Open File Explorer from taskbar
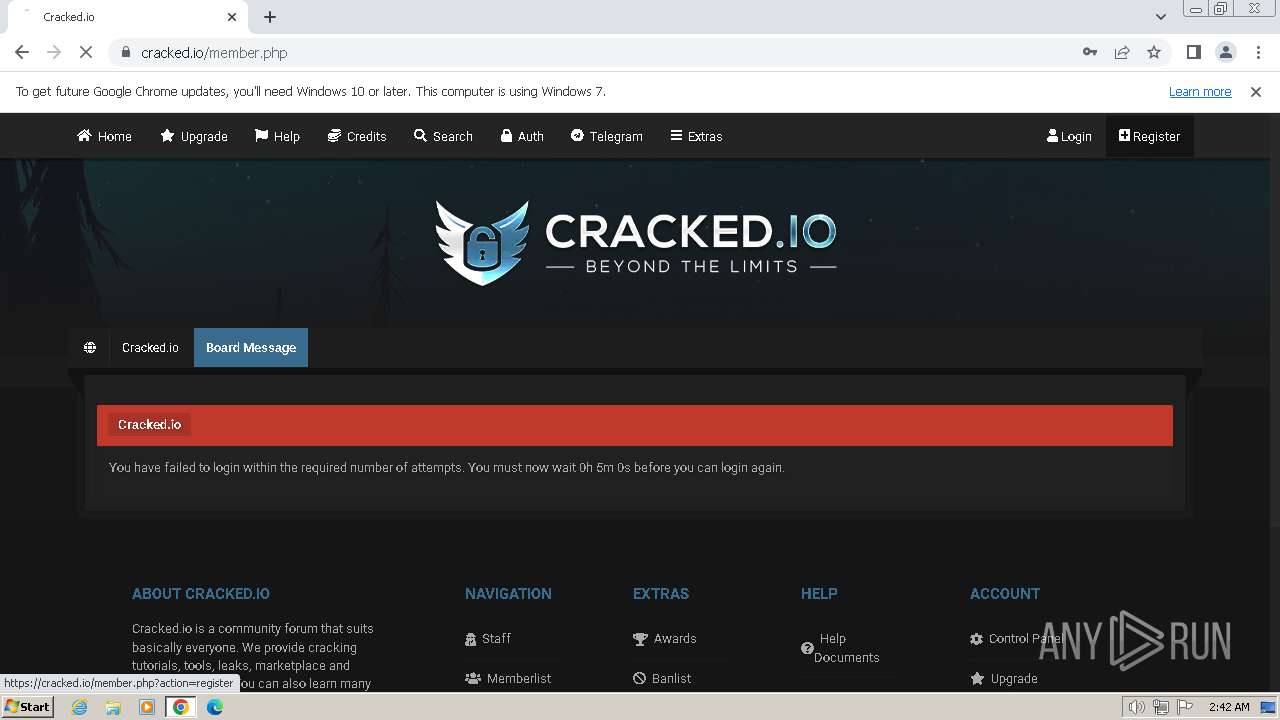The image size is (1280, 720). 113,707
